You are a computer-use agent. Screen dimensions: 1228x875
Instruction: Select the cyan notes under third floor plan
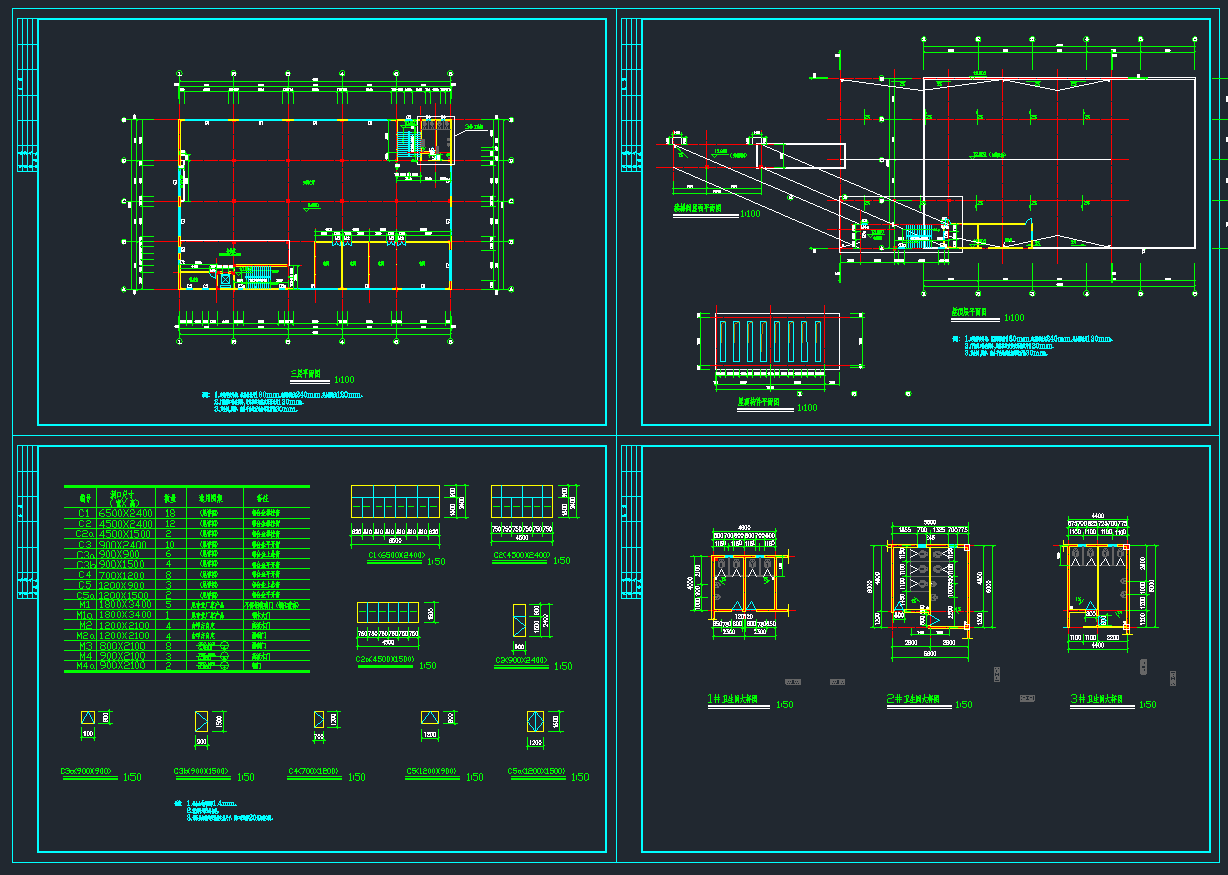(x=280, y=401)
